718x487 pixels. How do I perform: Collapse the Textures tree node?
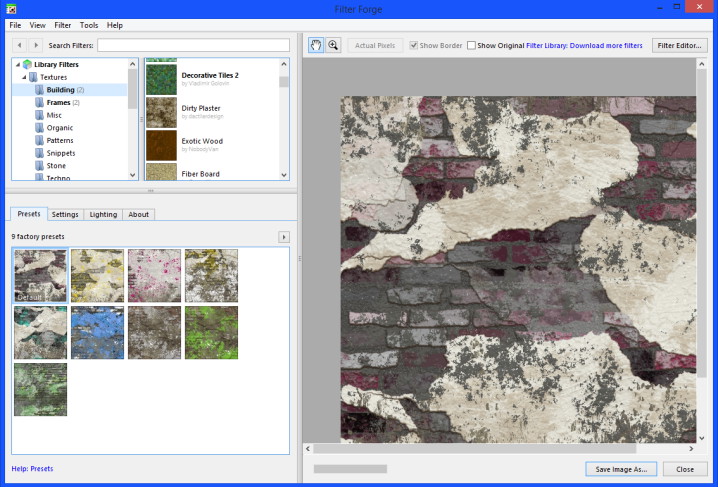pyautogui.click(x=24, y=77)
